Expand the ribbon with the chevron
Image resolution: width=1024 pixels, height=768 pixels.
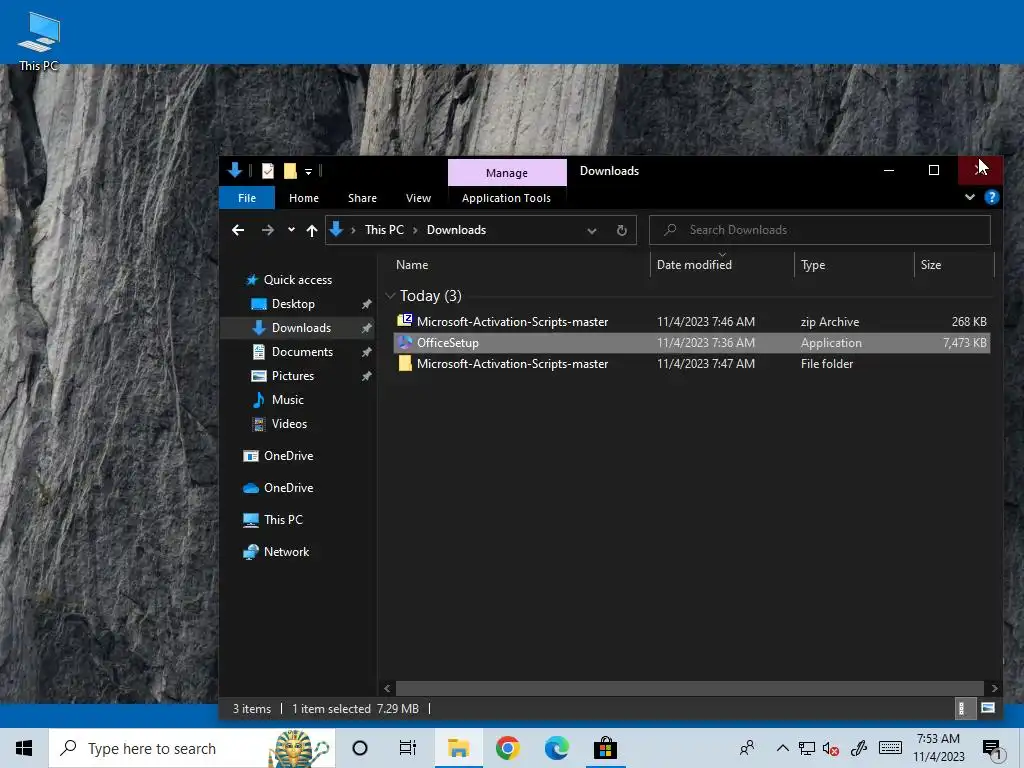tap(970, 197)
